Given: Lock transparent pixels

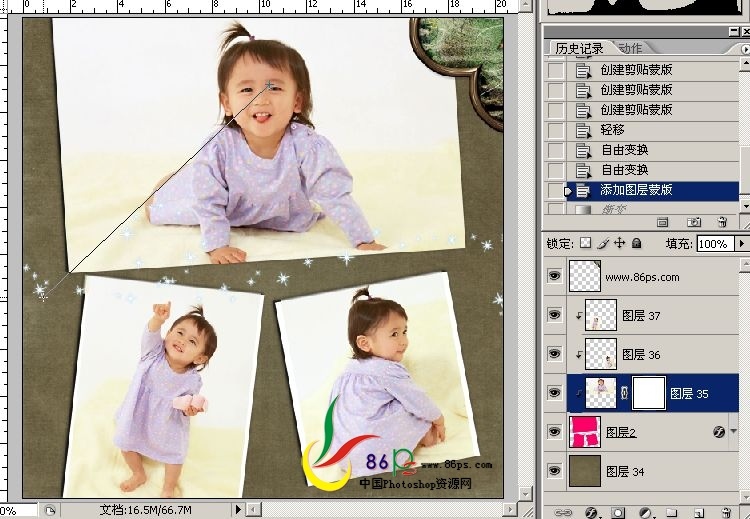Looking at the screenshot, I should 585,243.
